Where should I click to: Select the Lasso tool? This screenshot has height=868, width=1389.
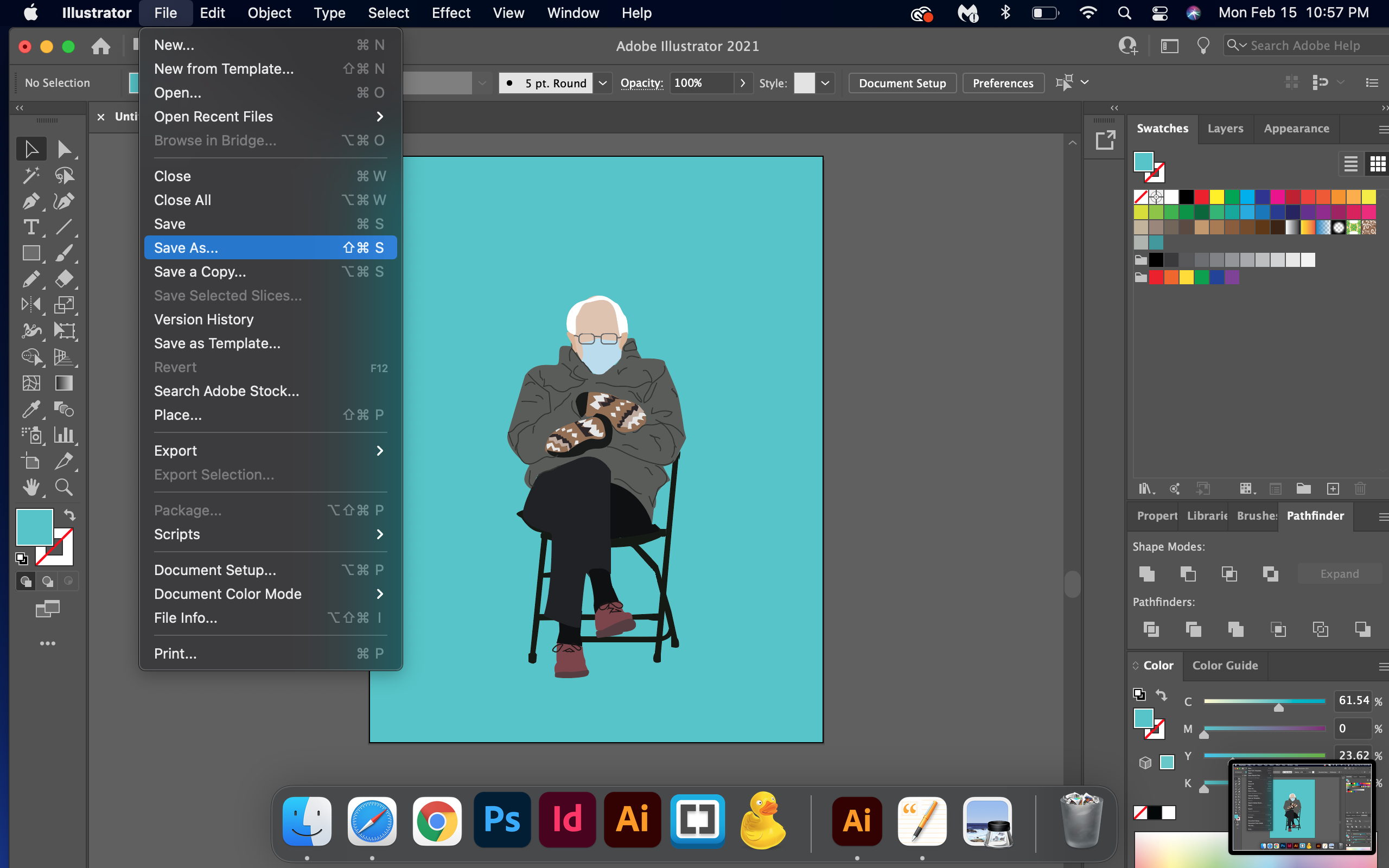(64, 175)
